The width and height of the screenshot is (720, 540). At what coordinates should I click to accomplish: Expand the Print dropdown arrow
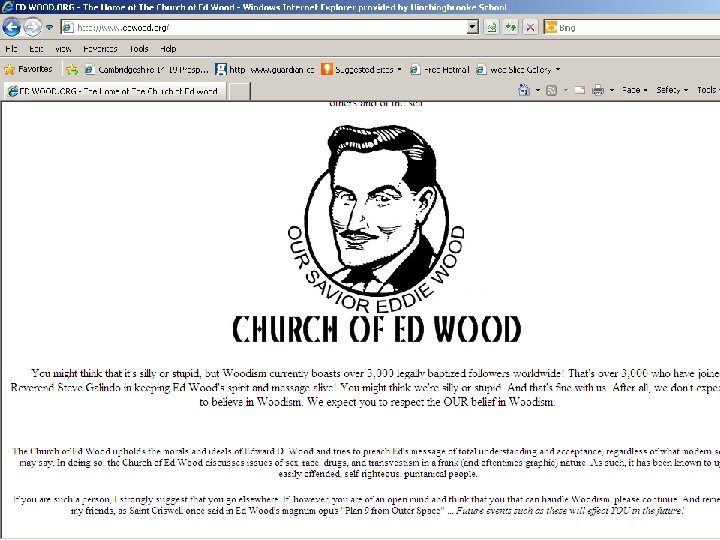(612, 90)
